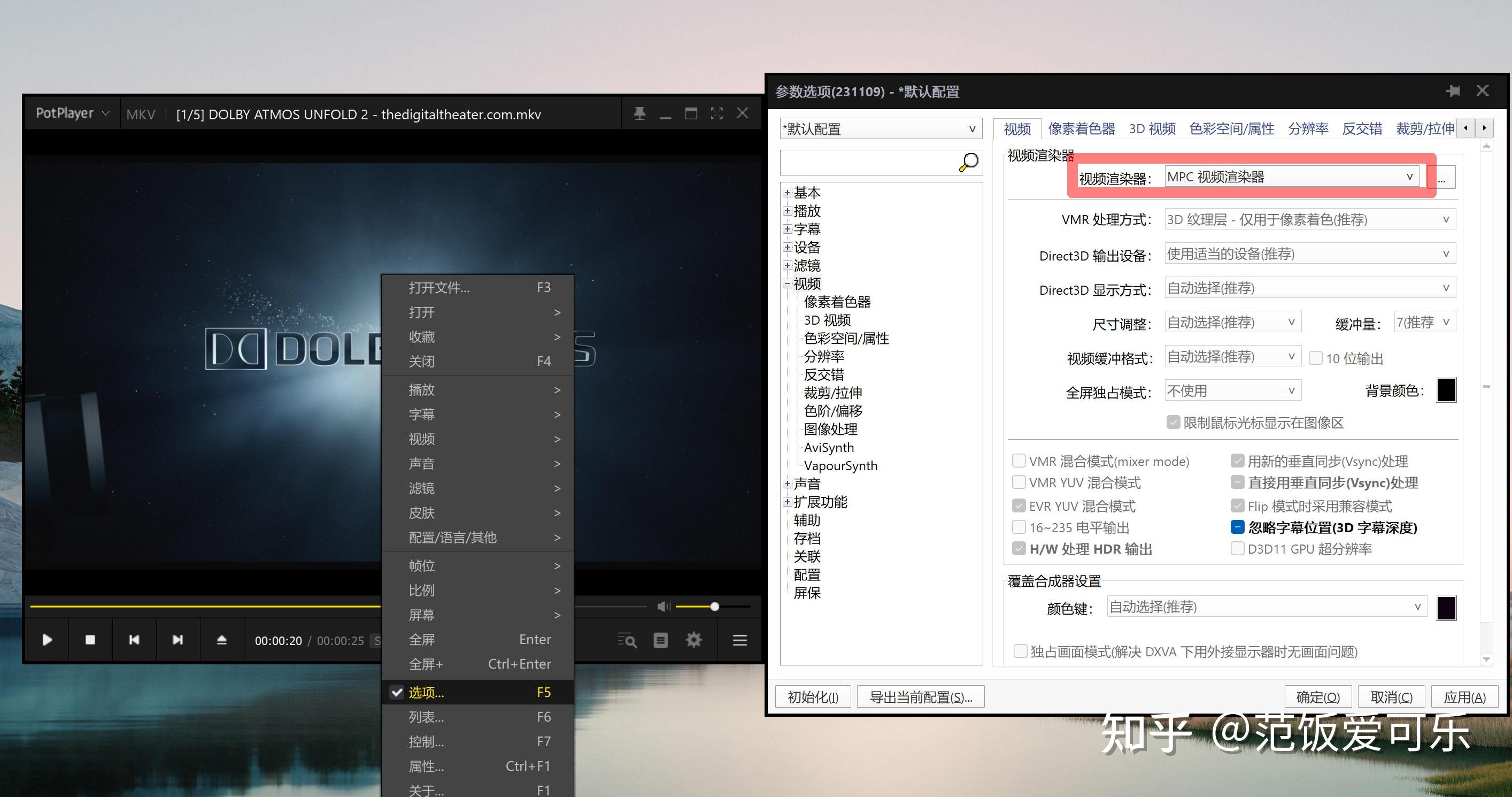Expand the 滤镜 tree node
The width and height of the screenshot is (1512, 797).
[787, 265]
